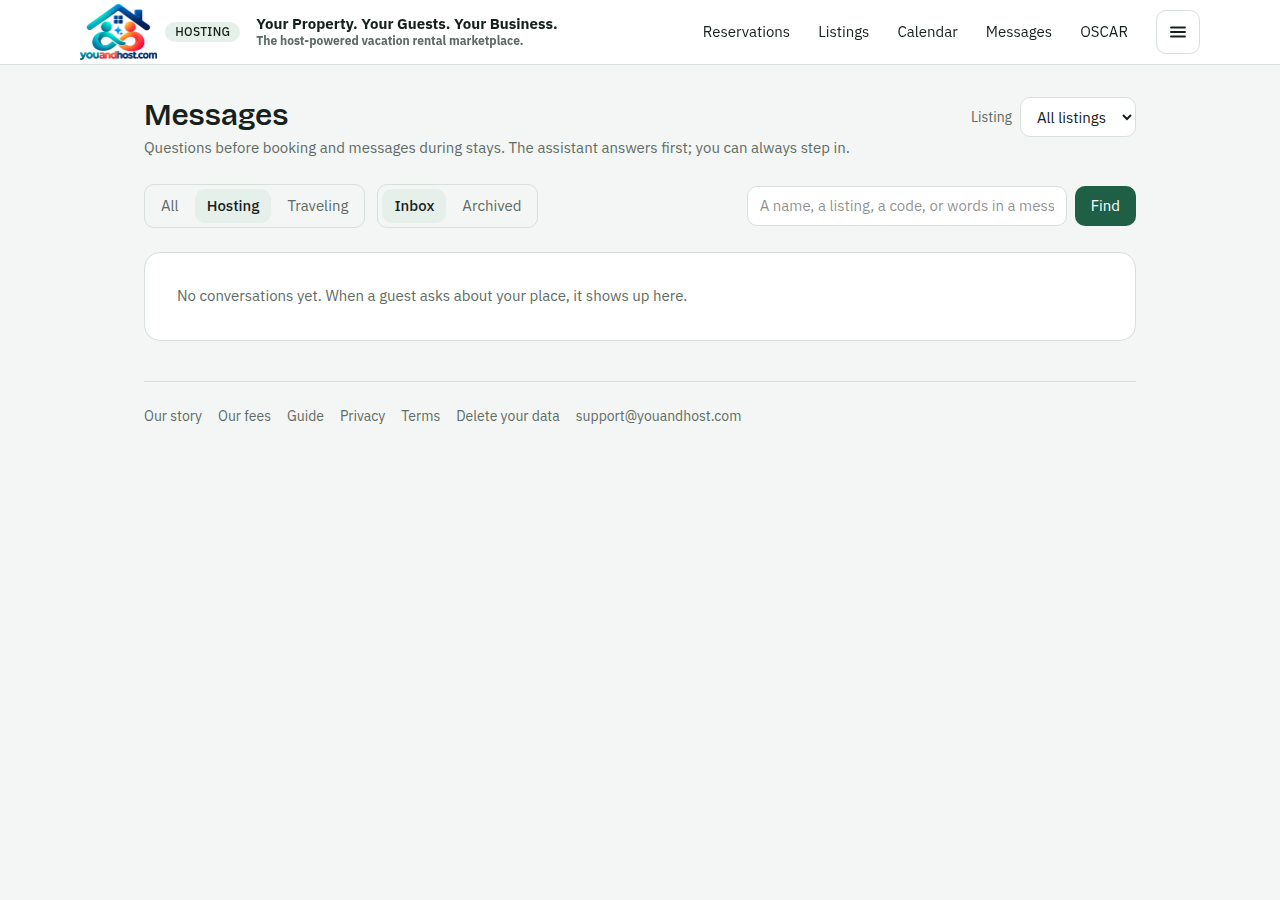Click the 'host-powered vacation rental marketplace' subtitle
Screen dimensions: 1280x900
pos(389,41)
